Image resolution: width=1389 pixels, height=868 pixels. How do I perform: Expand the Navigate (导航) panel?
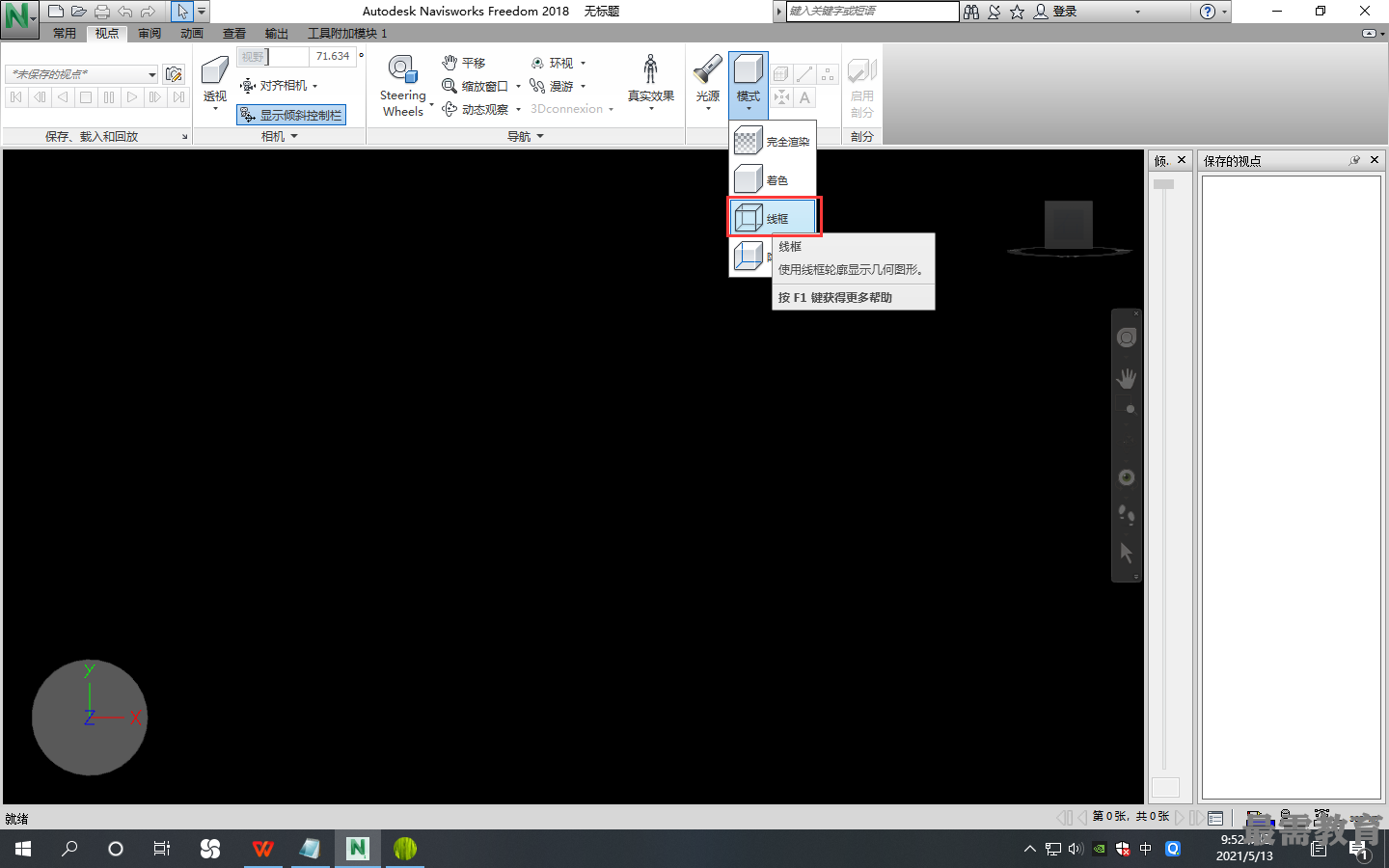(x=526, y=136)
